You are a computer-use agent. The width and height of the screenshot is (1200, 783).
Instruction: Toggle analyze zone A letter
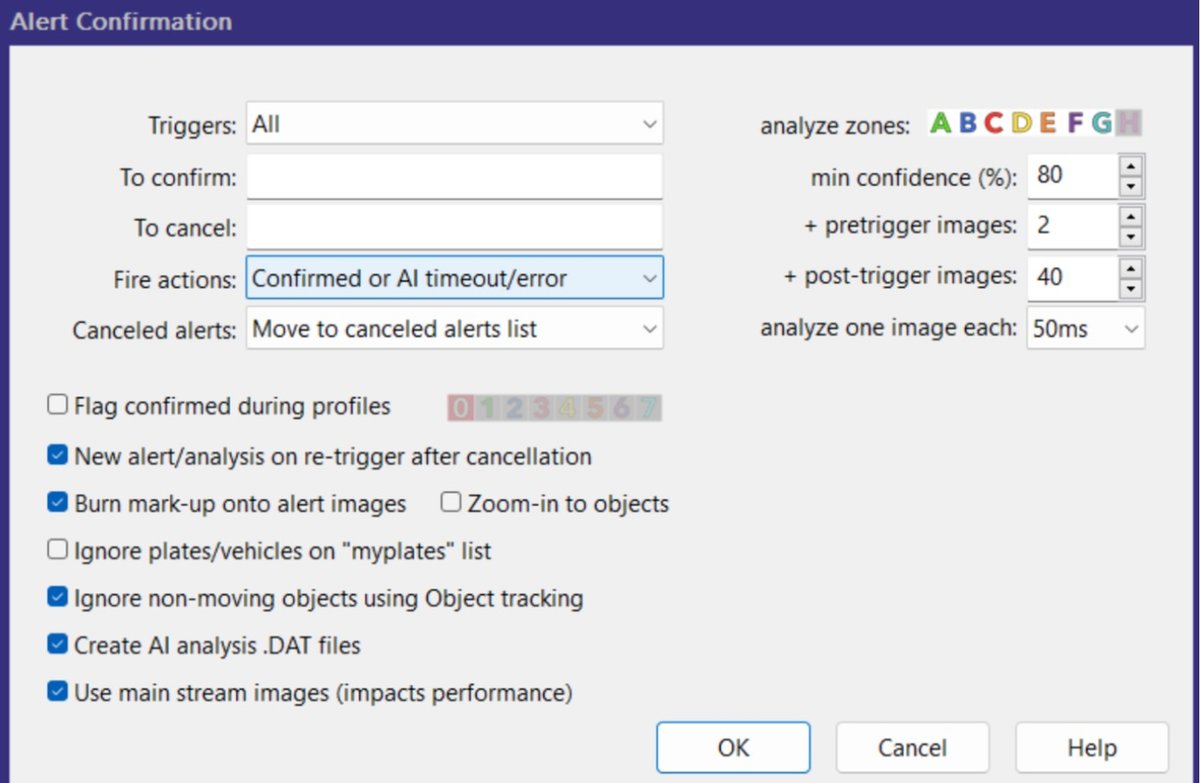(940, 123)
